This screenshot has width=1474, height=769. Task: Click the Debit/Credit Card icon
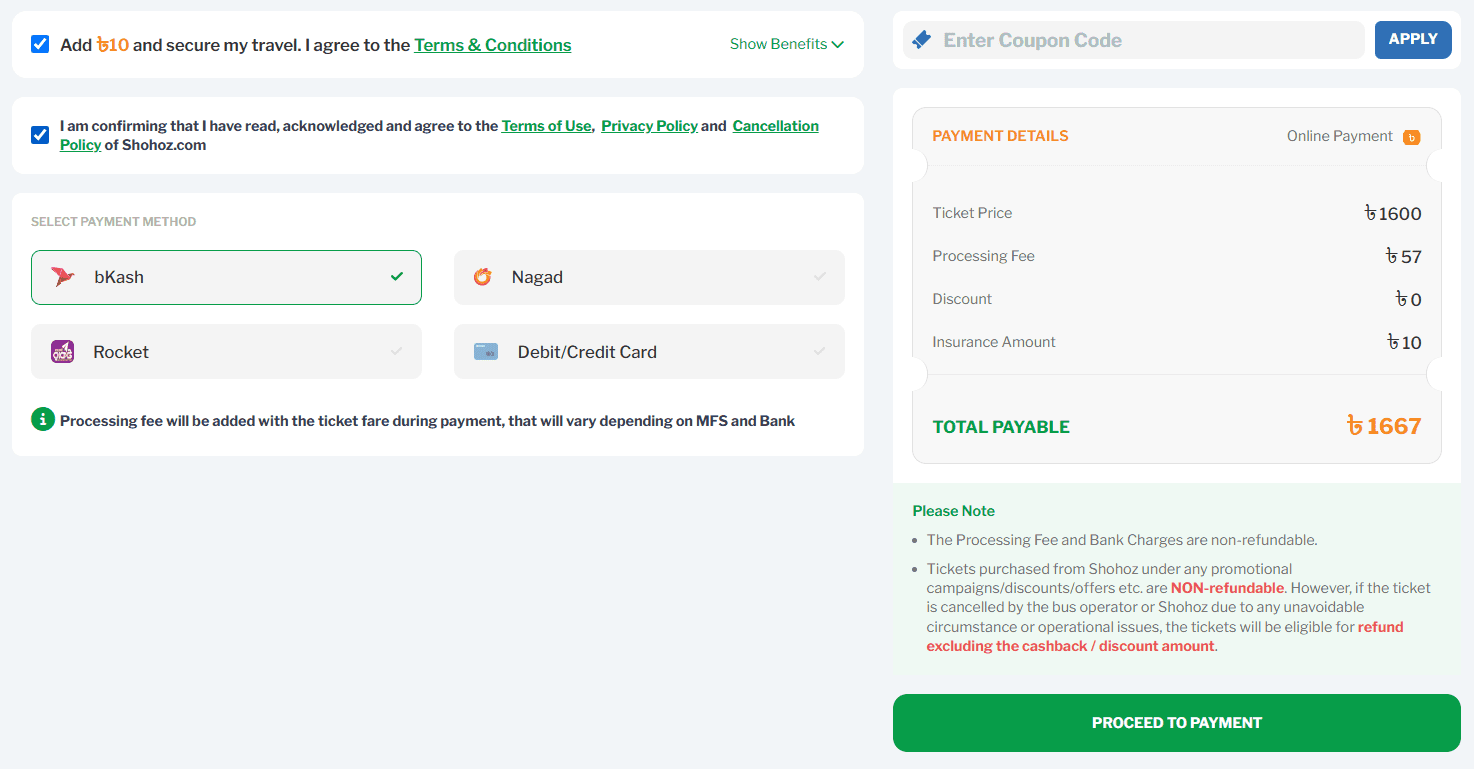click(x=486, y=352)
